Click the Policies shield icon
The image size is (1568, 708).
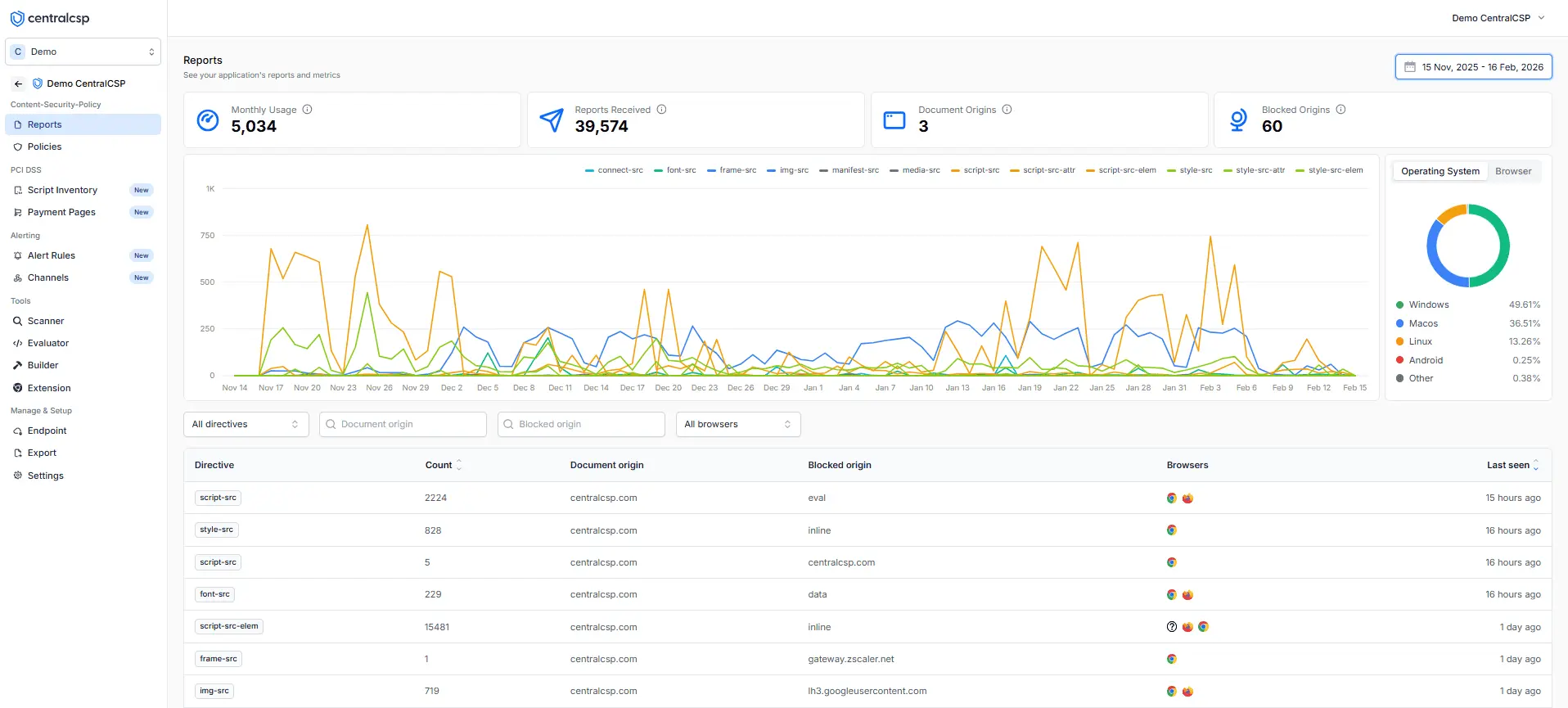(18, 147)
